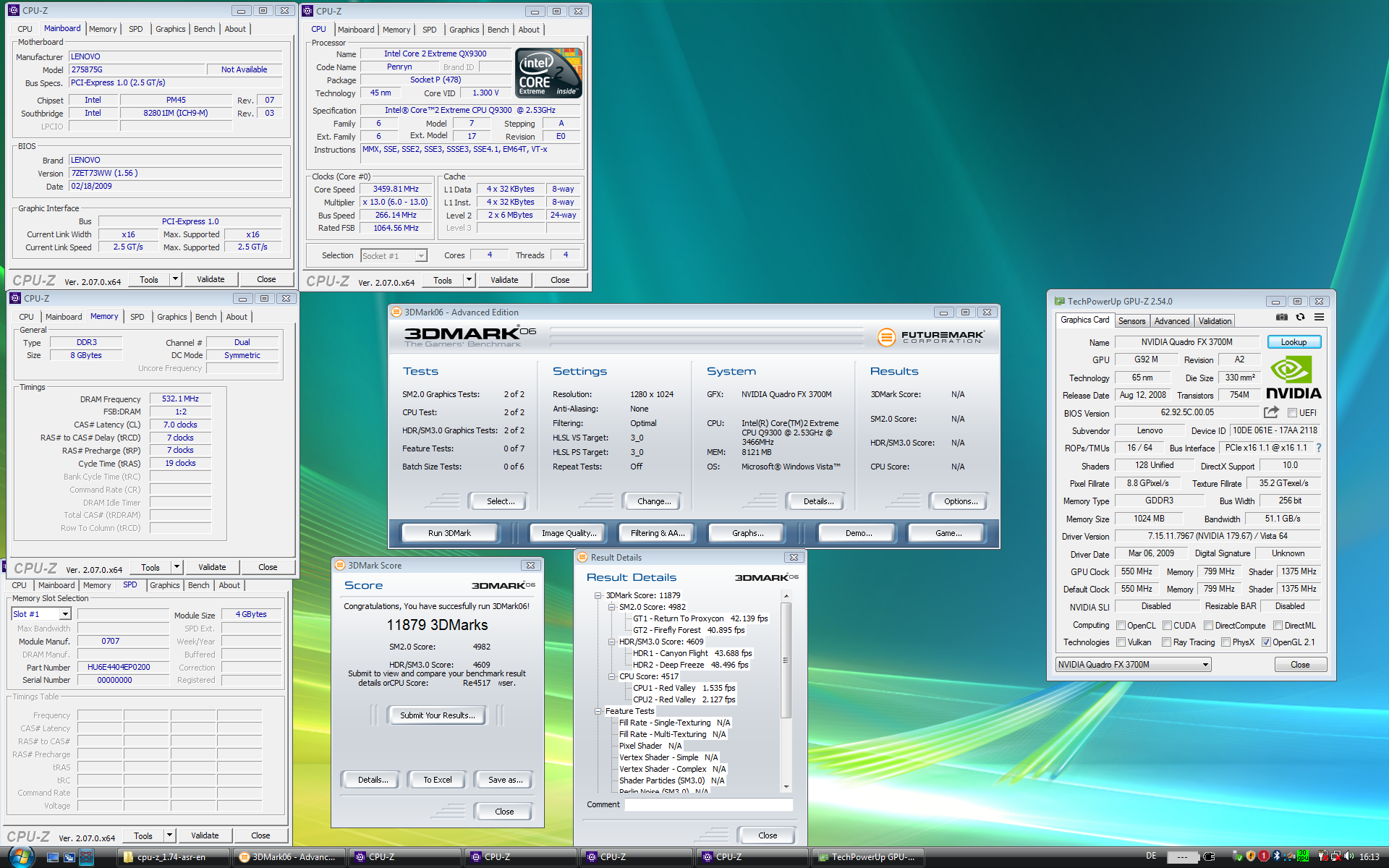Click the volume speaker tray icon
Image resolution: width=1389 pixels, height=868 pixels.
point(1348,856)
